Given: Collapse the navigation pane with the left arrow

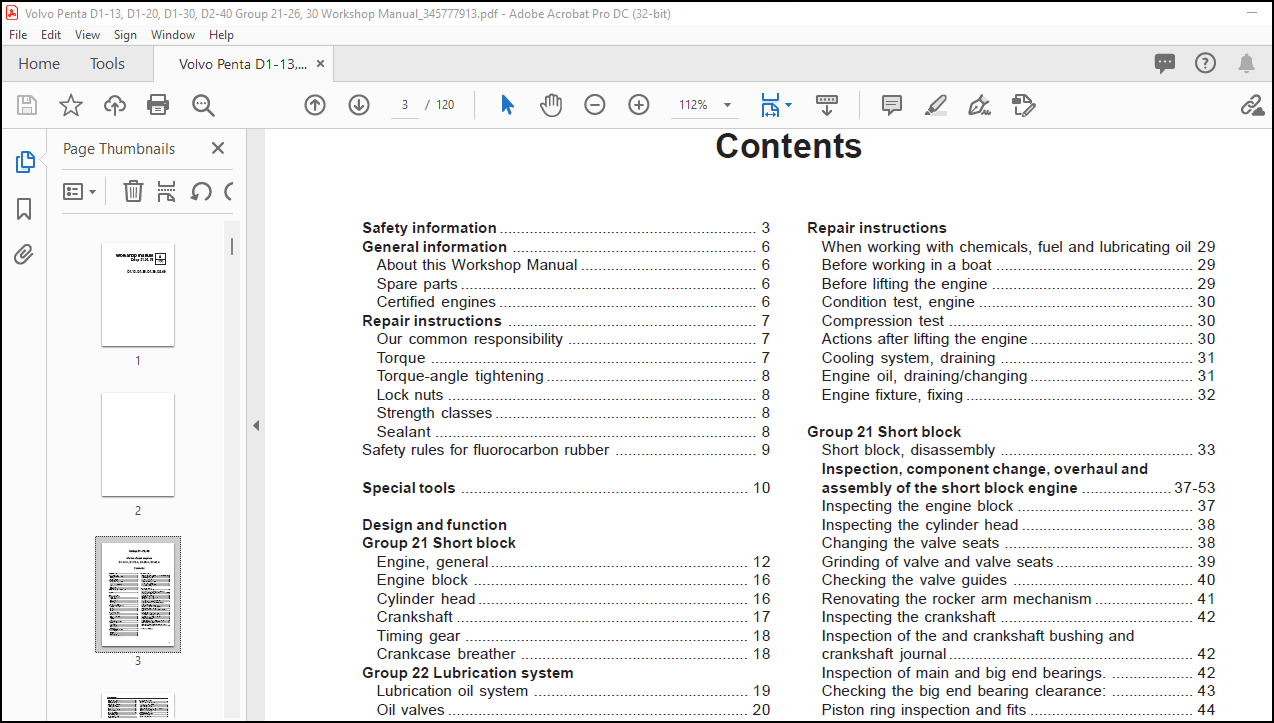Looking at the screenshot, I should point(255,425).
